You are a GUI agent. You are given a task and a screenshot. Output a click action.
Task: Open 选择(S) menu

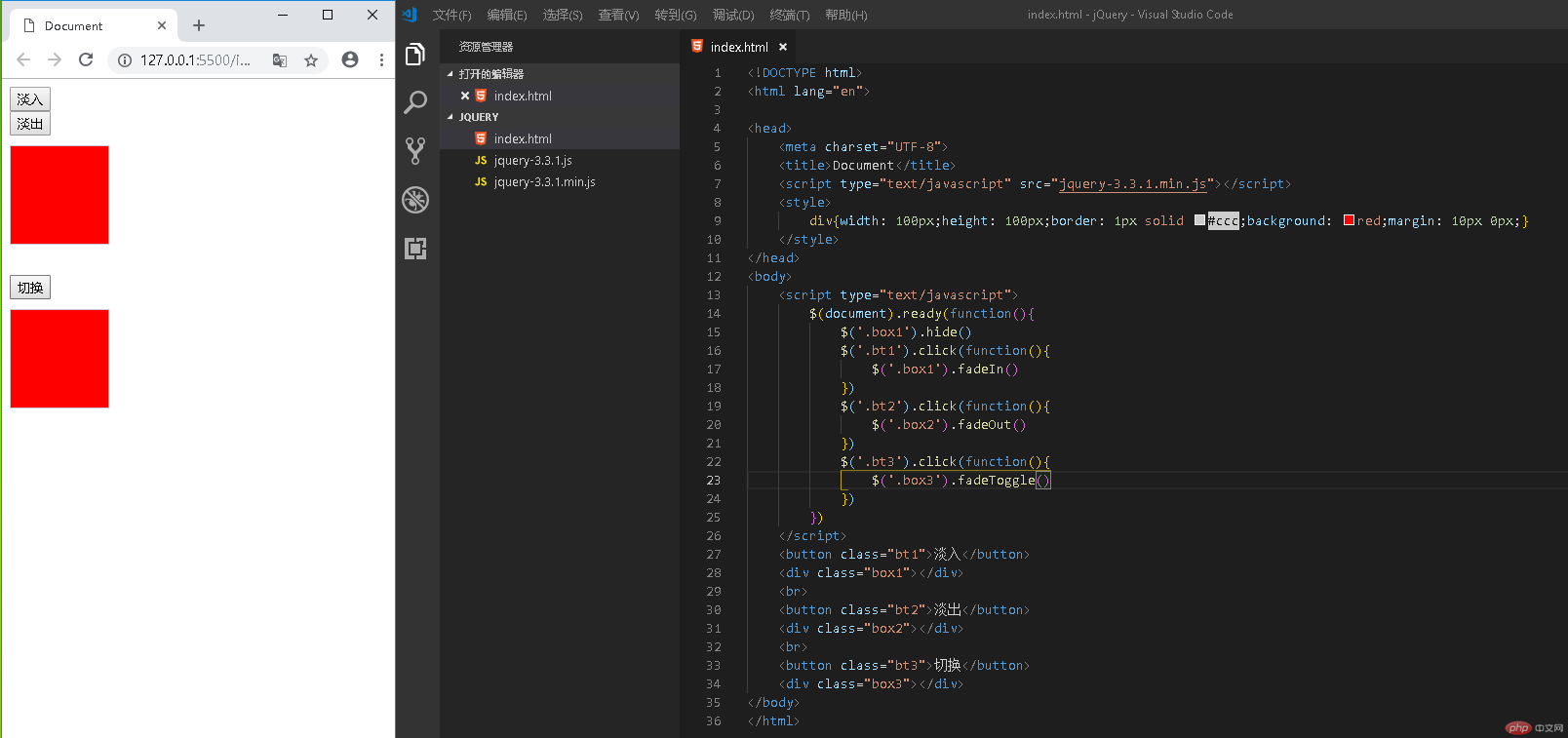563,15
